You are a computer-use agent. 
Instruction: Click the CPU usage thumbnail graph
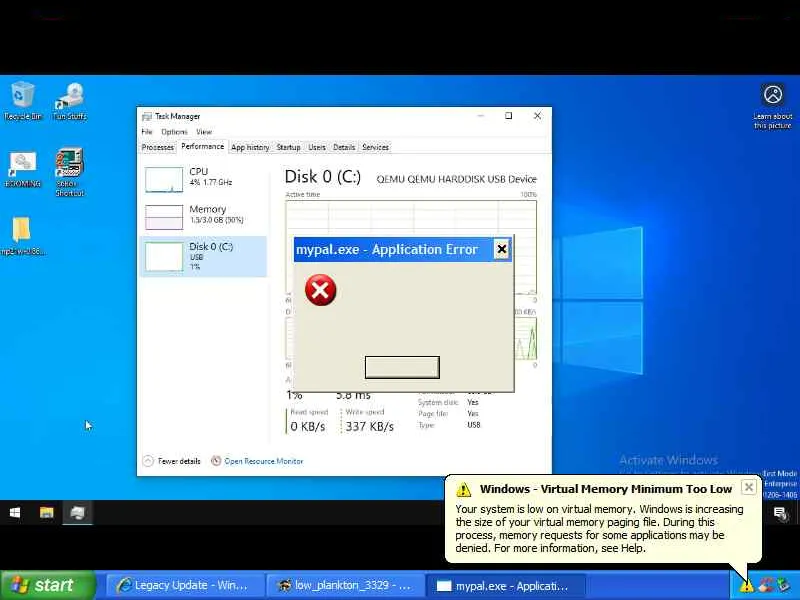coord(164,180)
